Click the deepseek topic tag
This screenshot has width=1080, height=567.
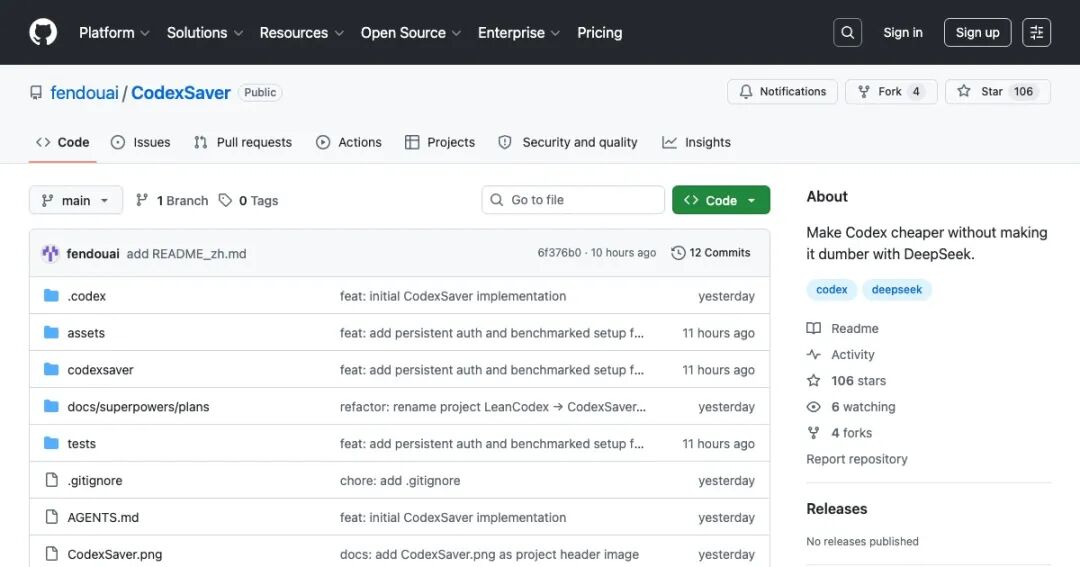(x=896, y=289)
